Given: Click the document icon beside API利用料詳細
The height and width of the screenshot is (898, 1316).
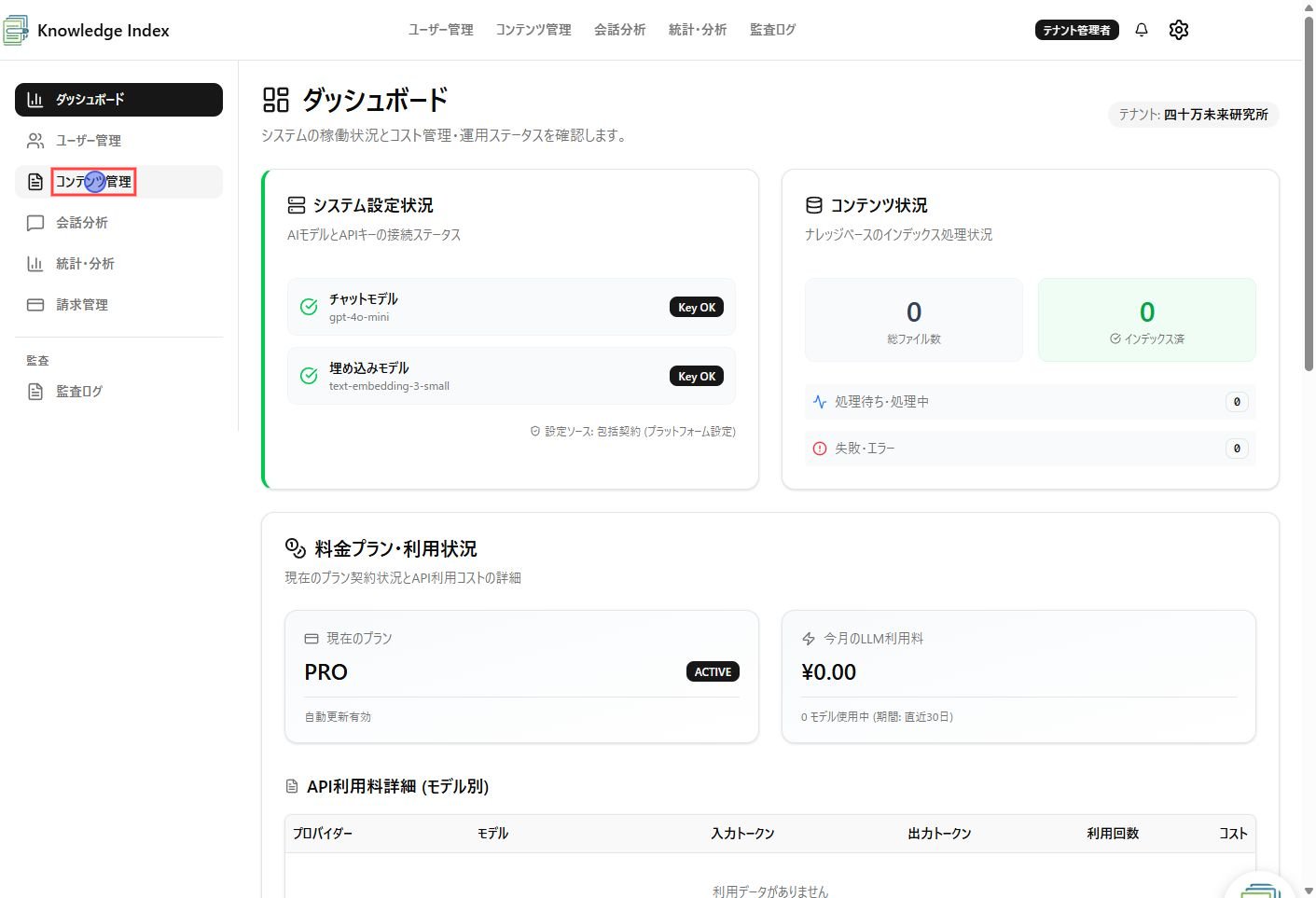Looking at the screenshot, I should point(292,787).
